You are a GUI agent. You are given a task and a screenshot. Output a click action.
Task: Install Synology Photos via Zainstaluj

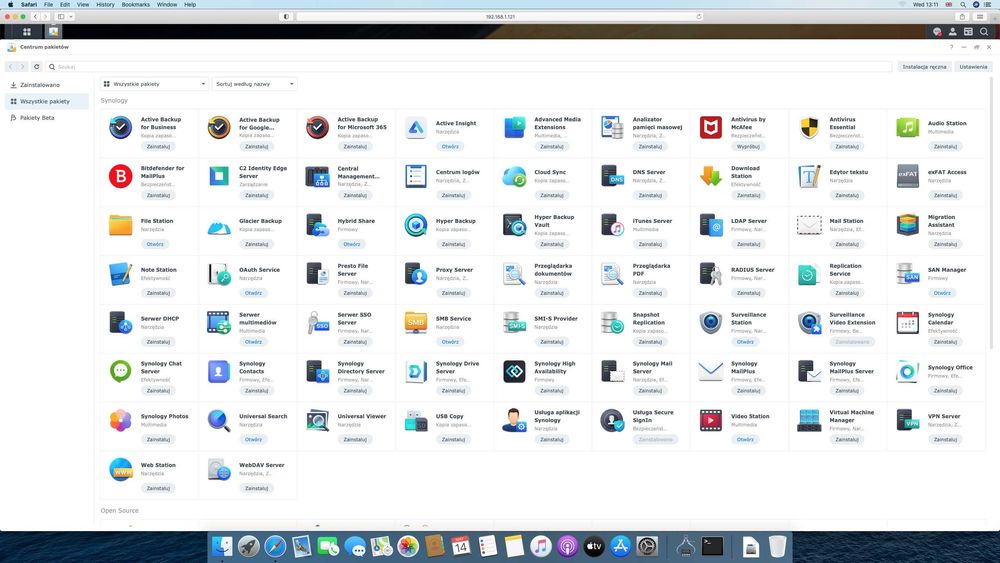coord(158,439)
